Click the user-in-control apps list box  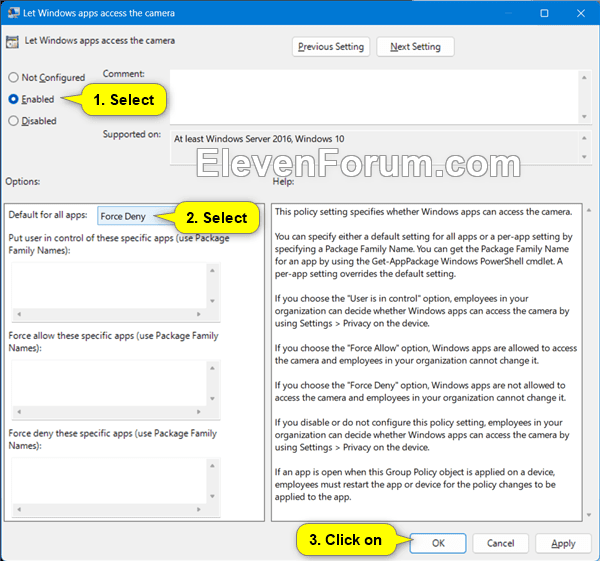coord(110,286)
